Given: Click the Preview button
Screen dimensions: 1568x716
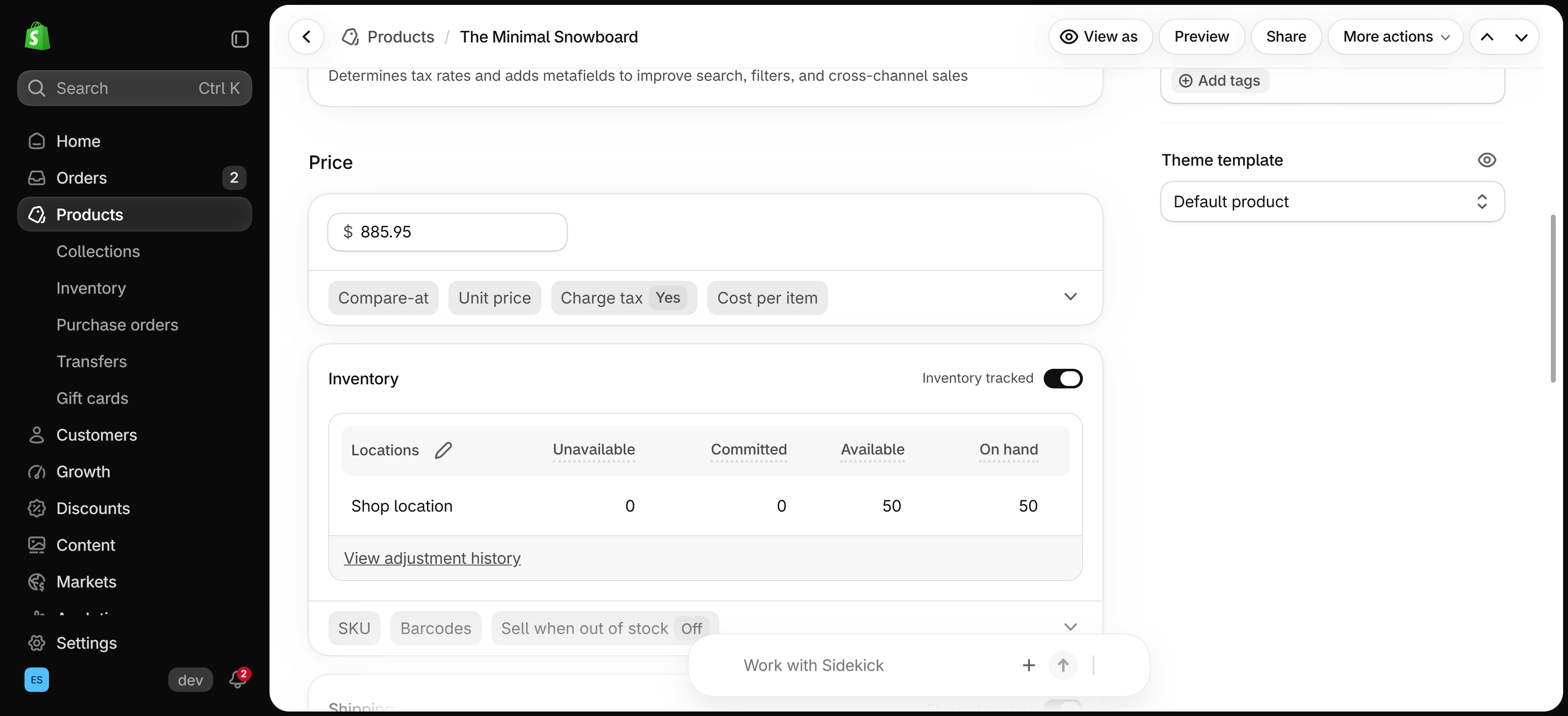Looking at the screenshot, I should [1201, 37].
